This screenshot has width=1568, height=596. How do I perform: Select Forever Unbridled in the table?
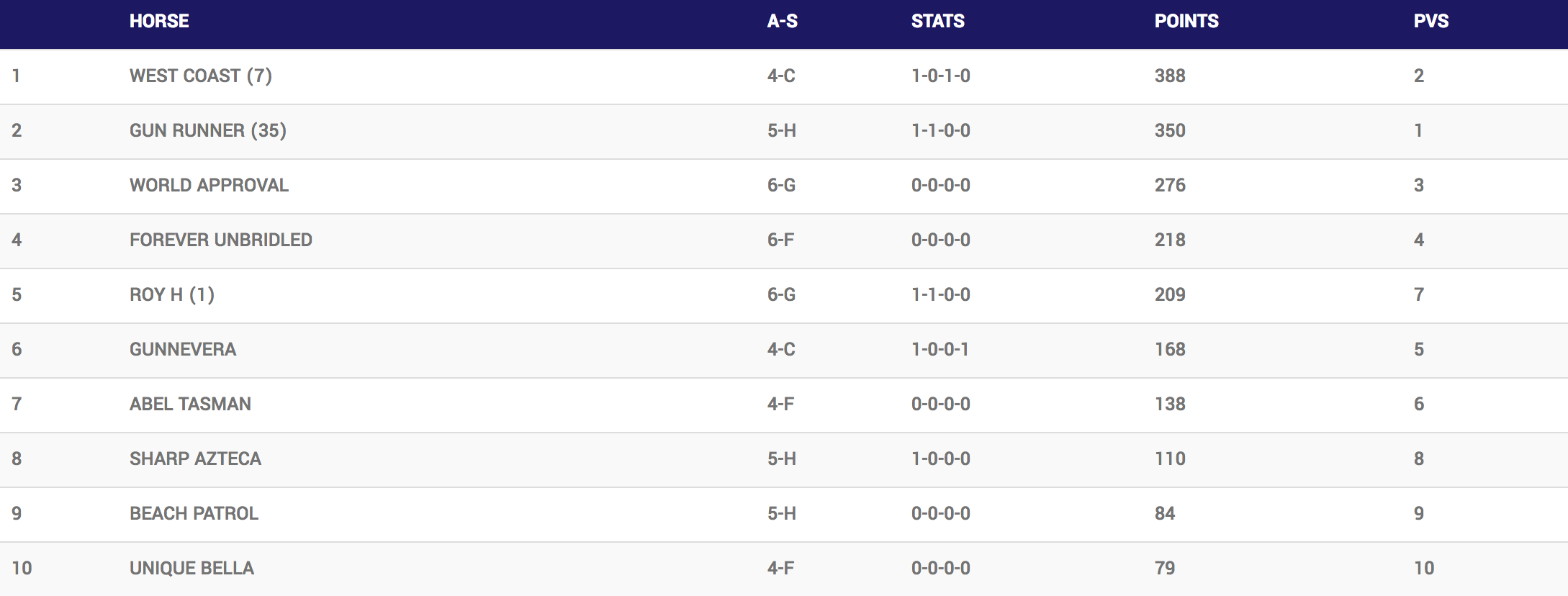[x=220, y=240]
